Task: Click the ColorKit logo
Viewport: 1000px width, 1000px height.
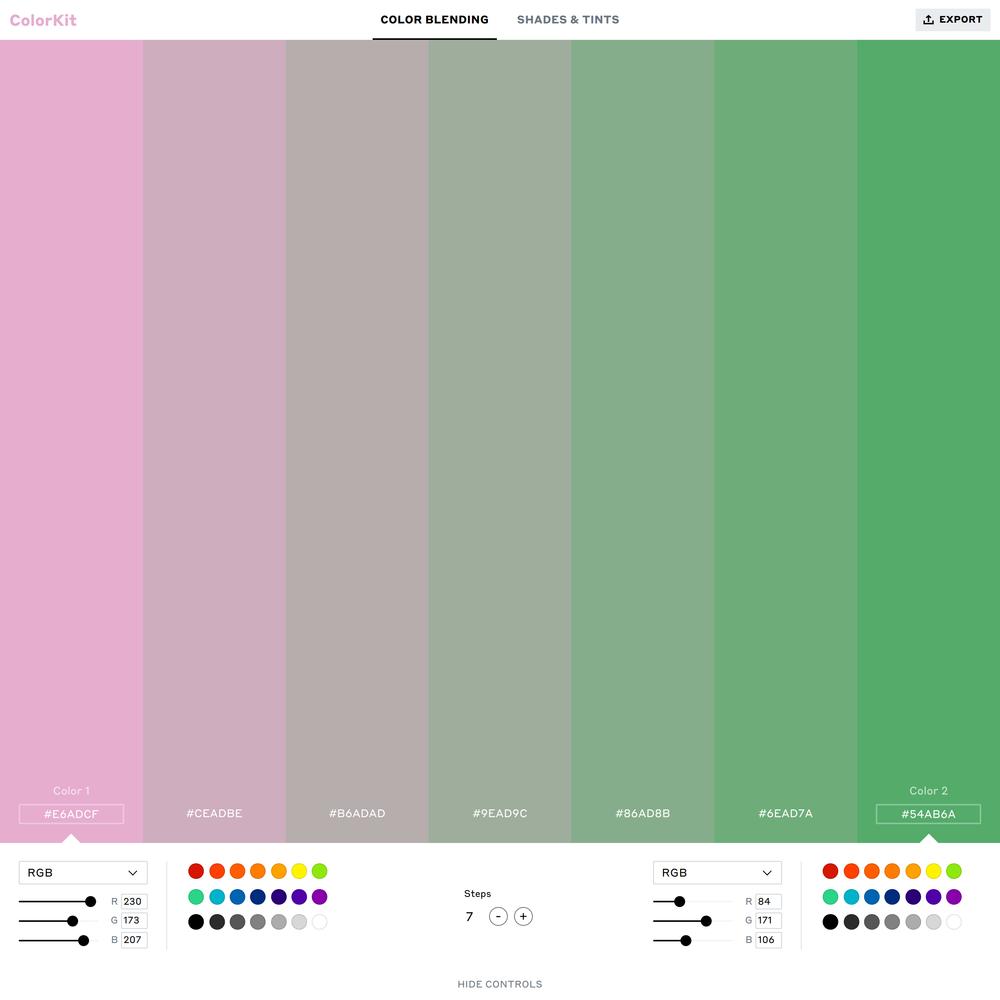Action: pos(43,20)
